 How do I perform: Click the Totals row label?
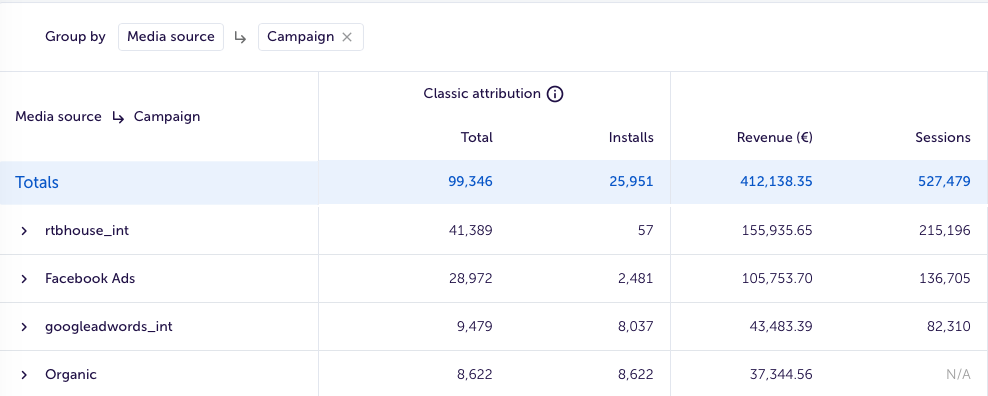37,182
